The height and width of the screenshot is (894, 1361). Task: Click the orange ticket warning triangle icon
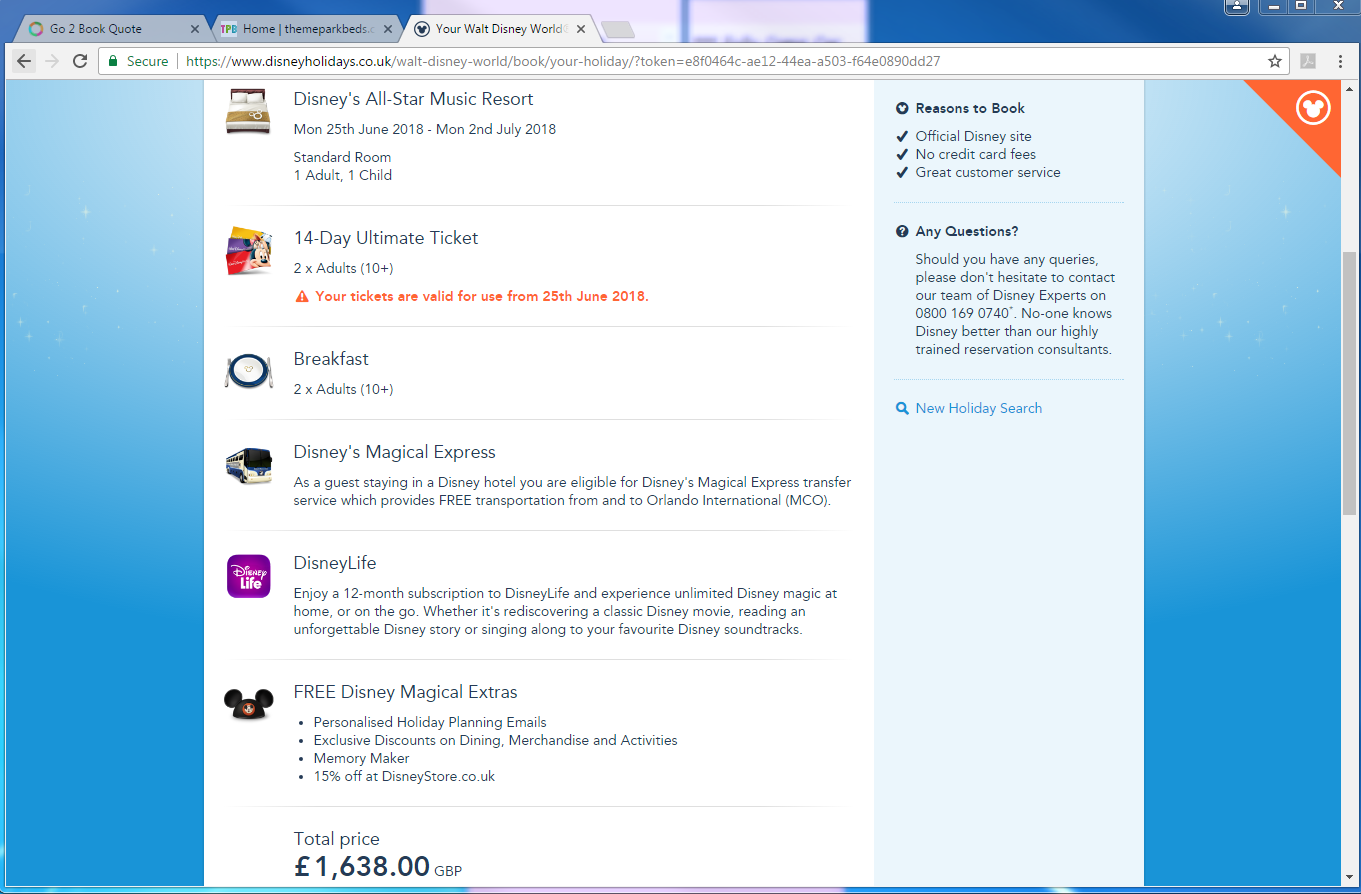tap(302, 297)
